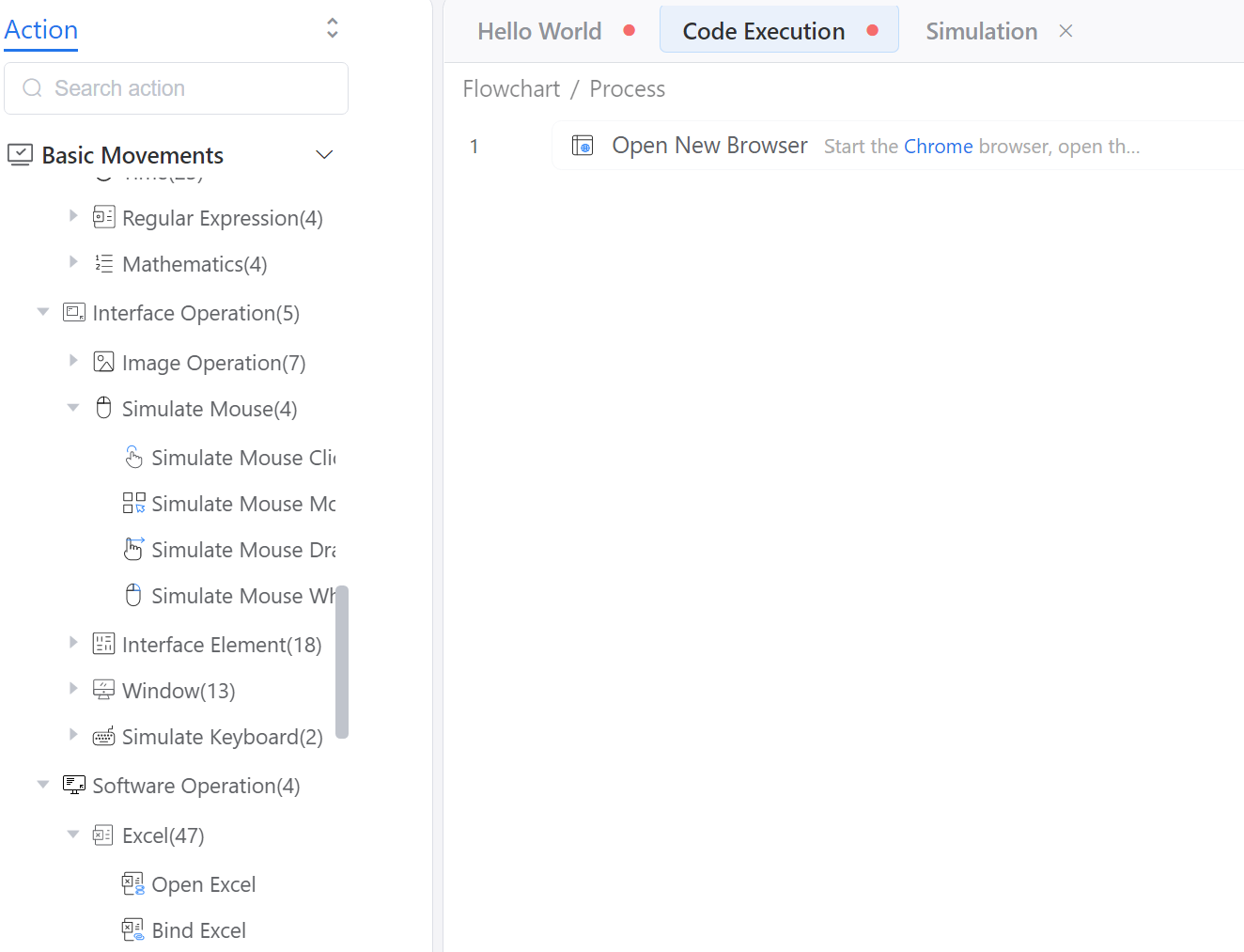
Task: Click the Chrome link in step description
Action: pyautogui.click(x=938, y=147)
